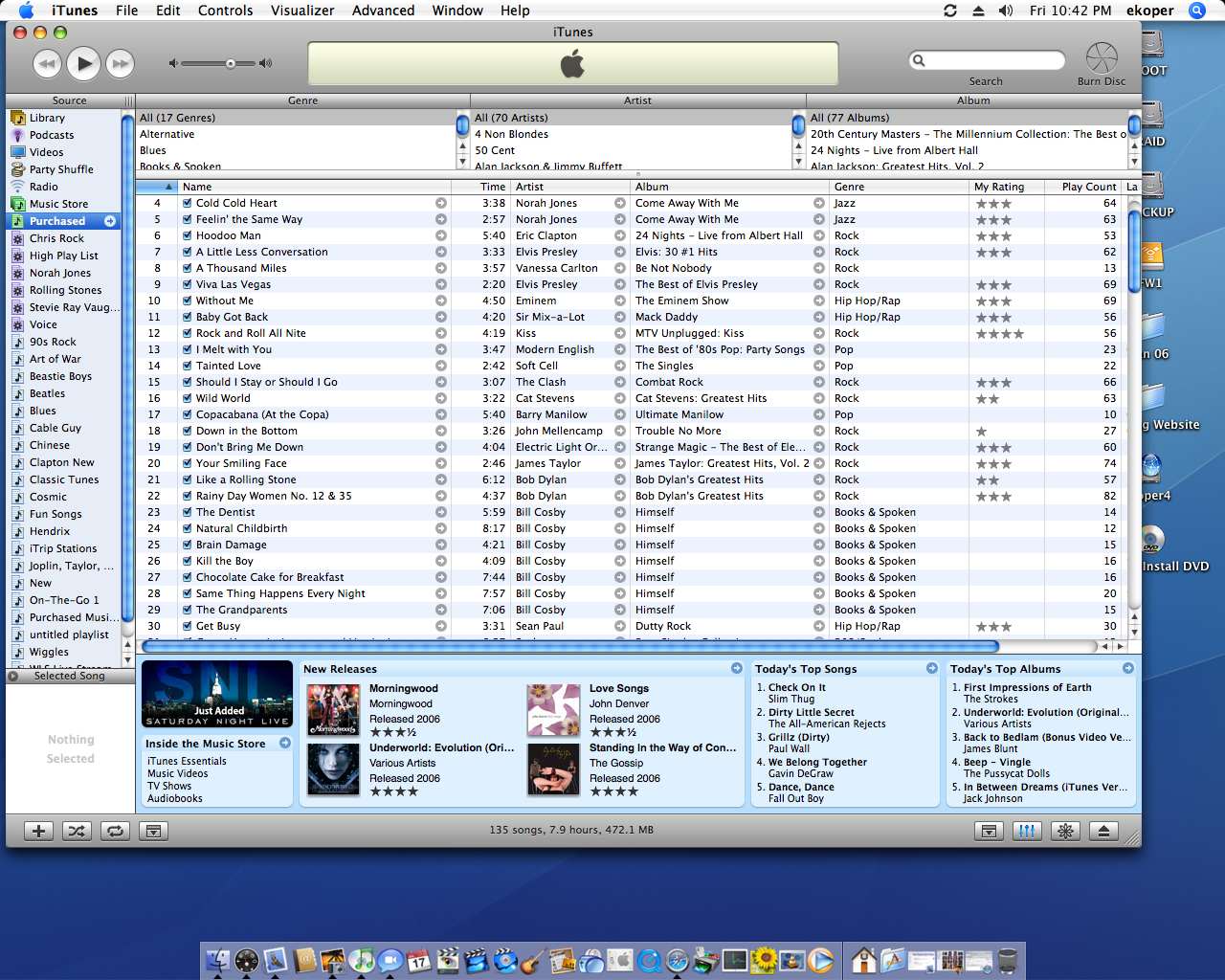Open Videos source

(x=63, y=152)
